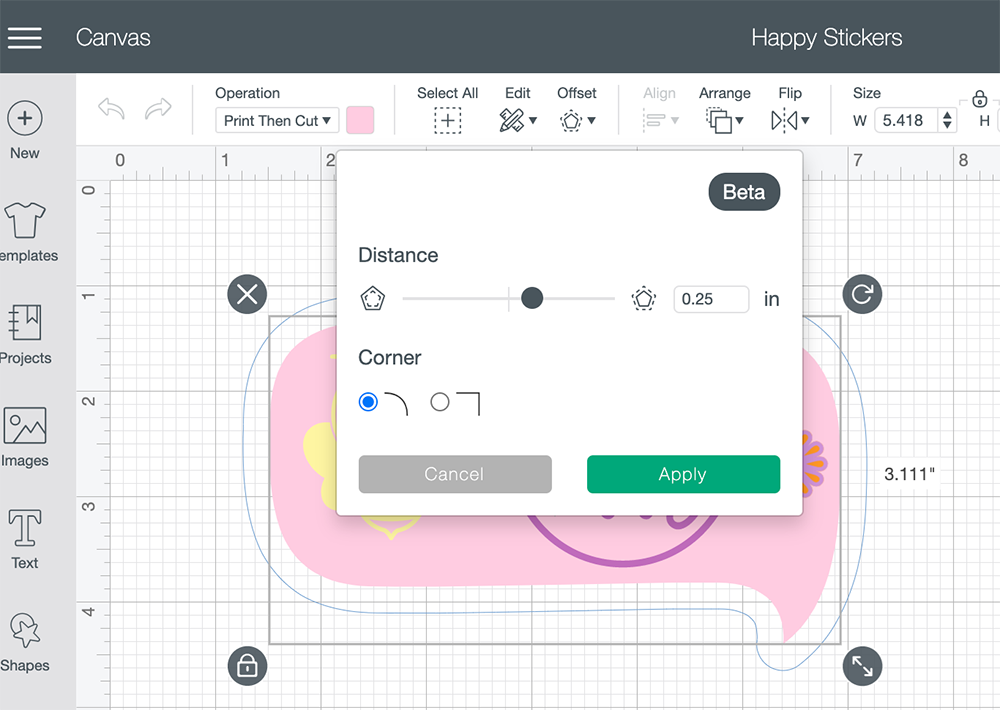1000x710 pixels.
Task: Select the Text tool
Action: coord(25,528)
